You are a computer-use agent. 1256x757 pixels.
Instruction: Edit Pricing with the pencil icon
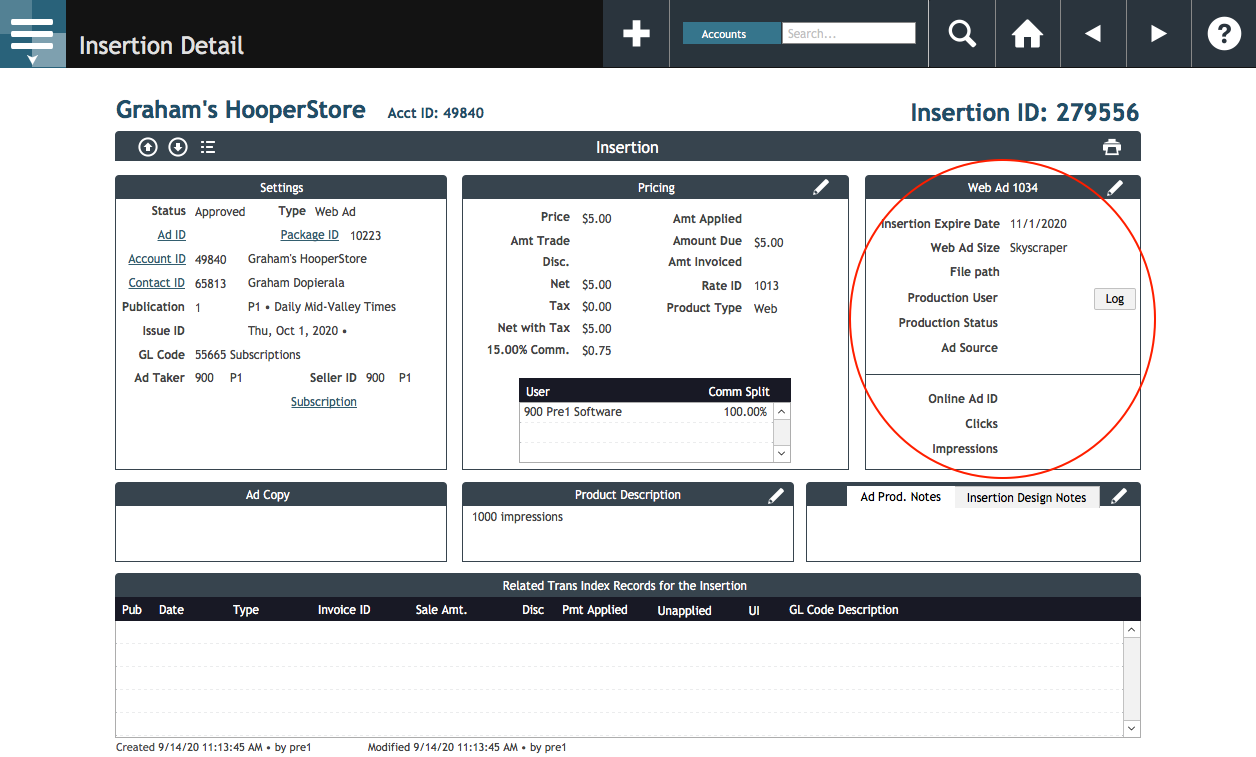[x=821, y=187]
